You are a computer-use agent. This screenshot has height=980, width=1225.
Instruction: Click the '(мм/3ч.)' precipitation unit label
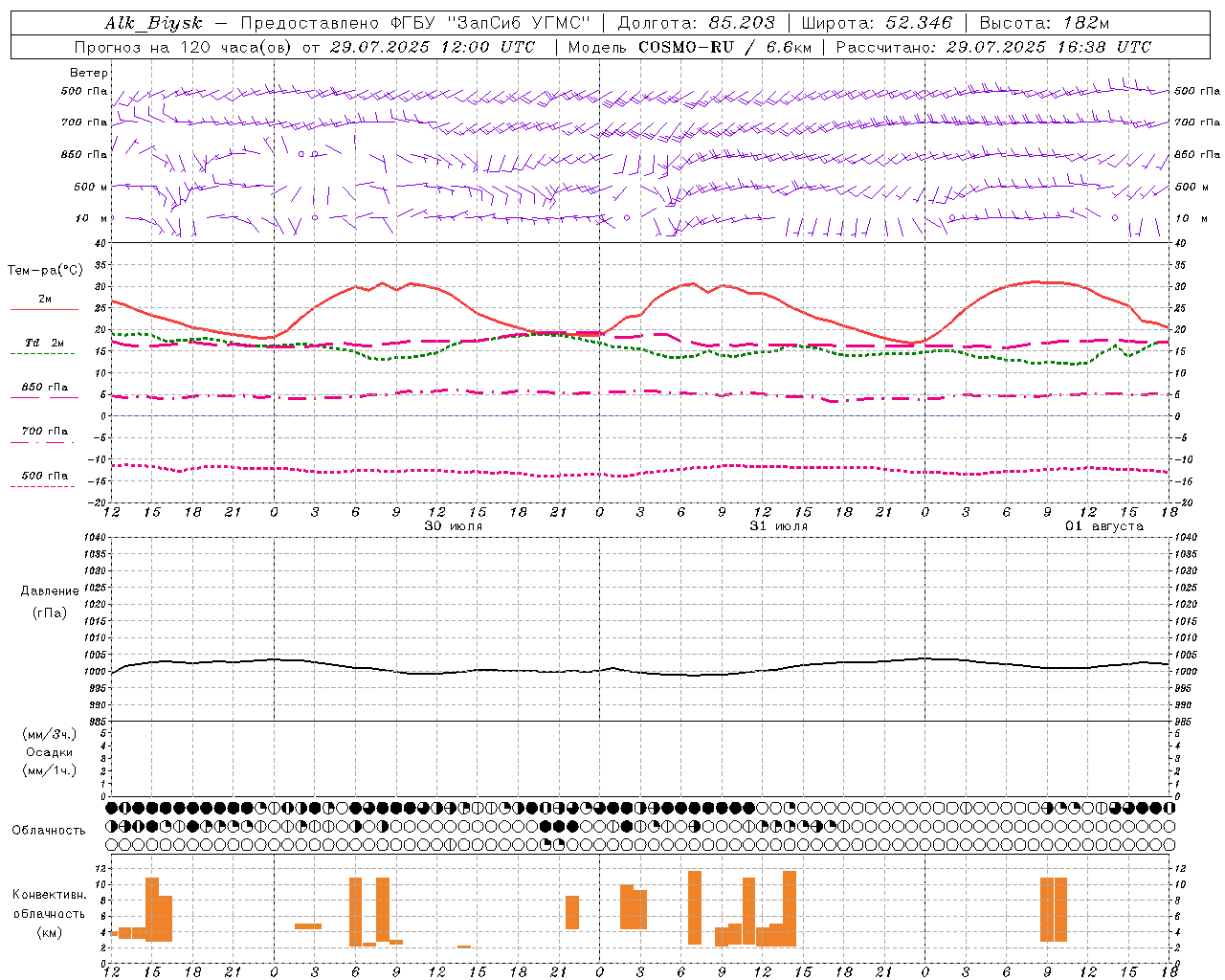click(x=50, y=734)
